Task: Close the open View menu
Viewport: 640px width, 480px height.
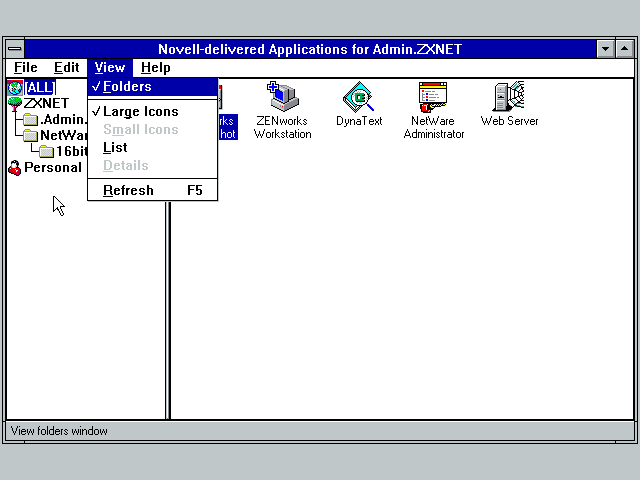Action: pos(110,68)
